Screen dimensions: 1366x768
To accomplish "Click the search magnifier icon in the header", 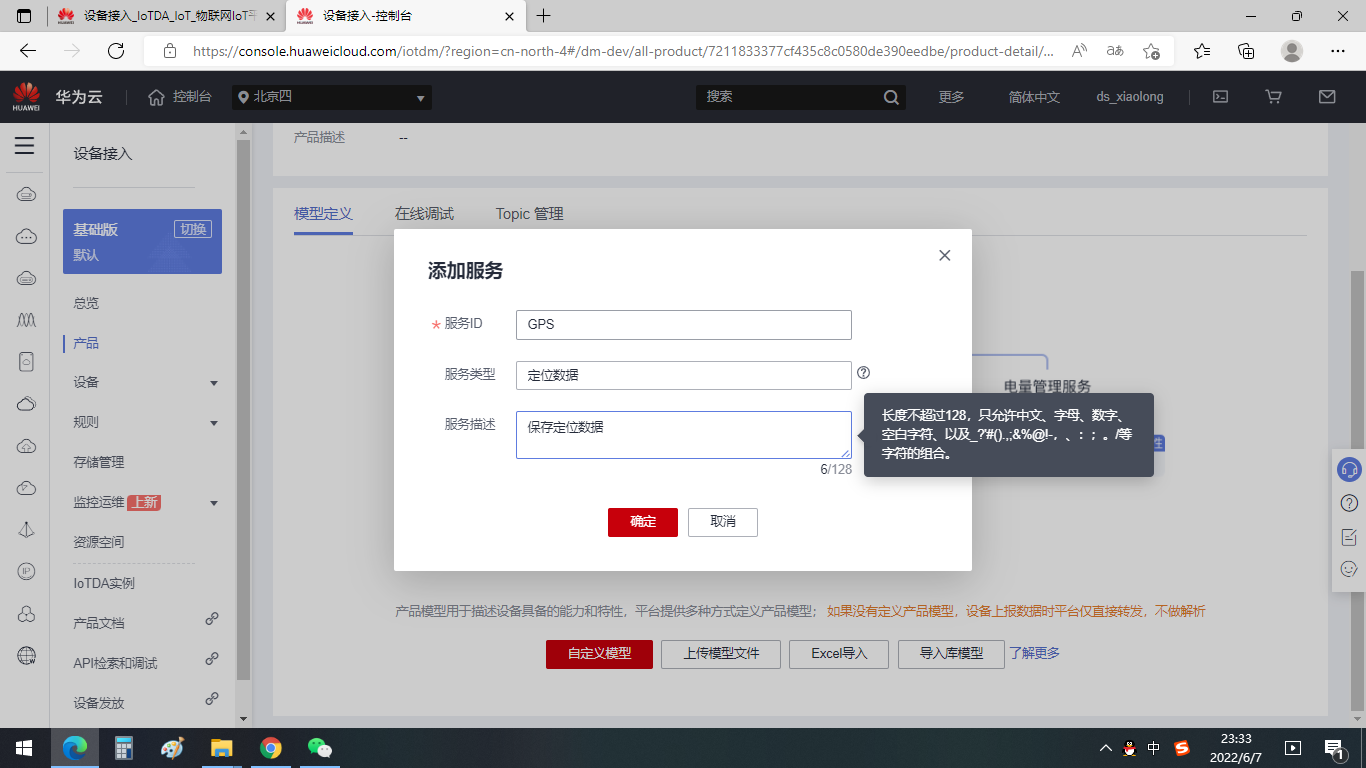I will coord(891,97).
